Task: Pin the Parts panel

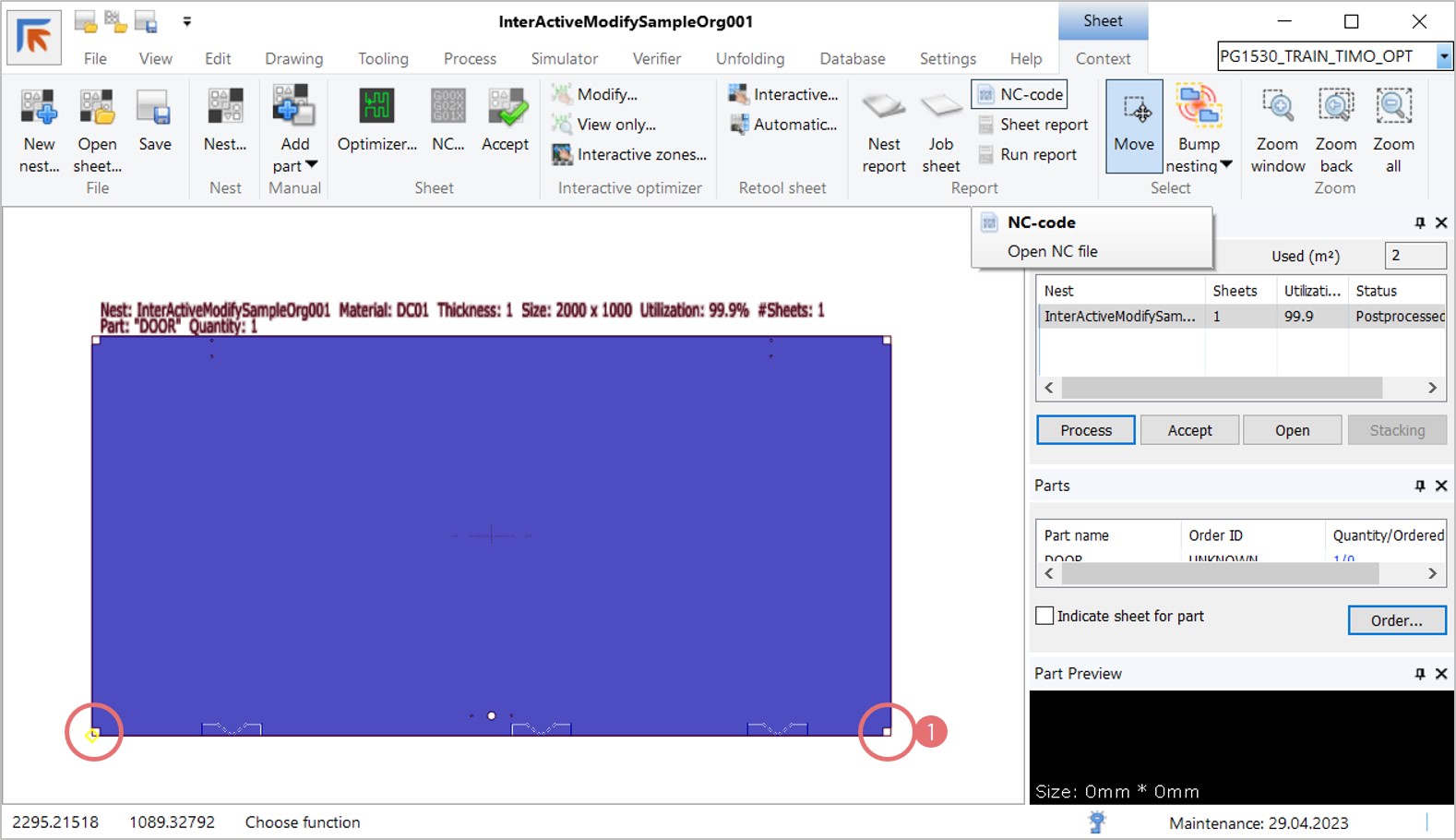Action: pos(1420,486)
